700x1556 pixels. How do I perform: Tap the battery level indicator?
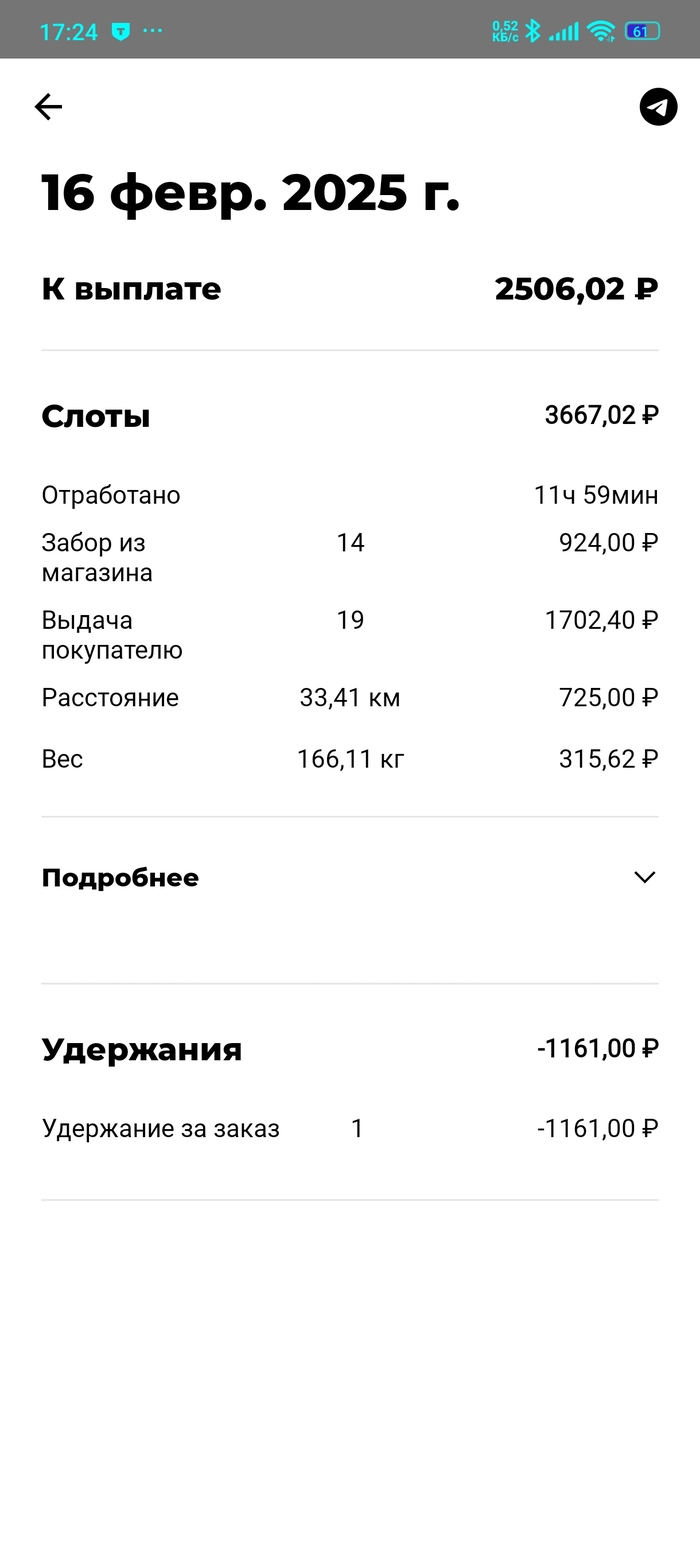(641, 31)
